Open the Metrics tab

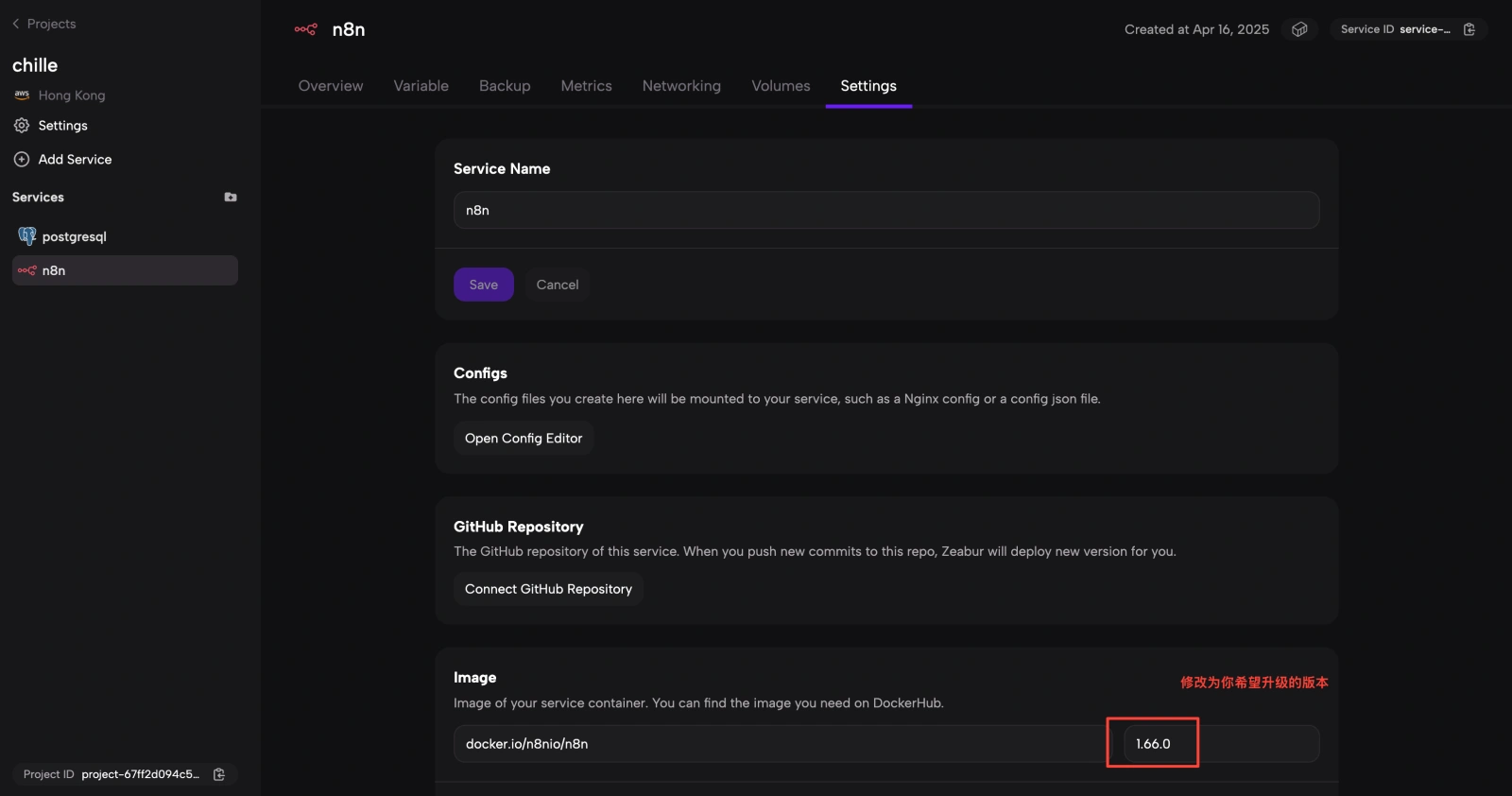click(586, 86)
